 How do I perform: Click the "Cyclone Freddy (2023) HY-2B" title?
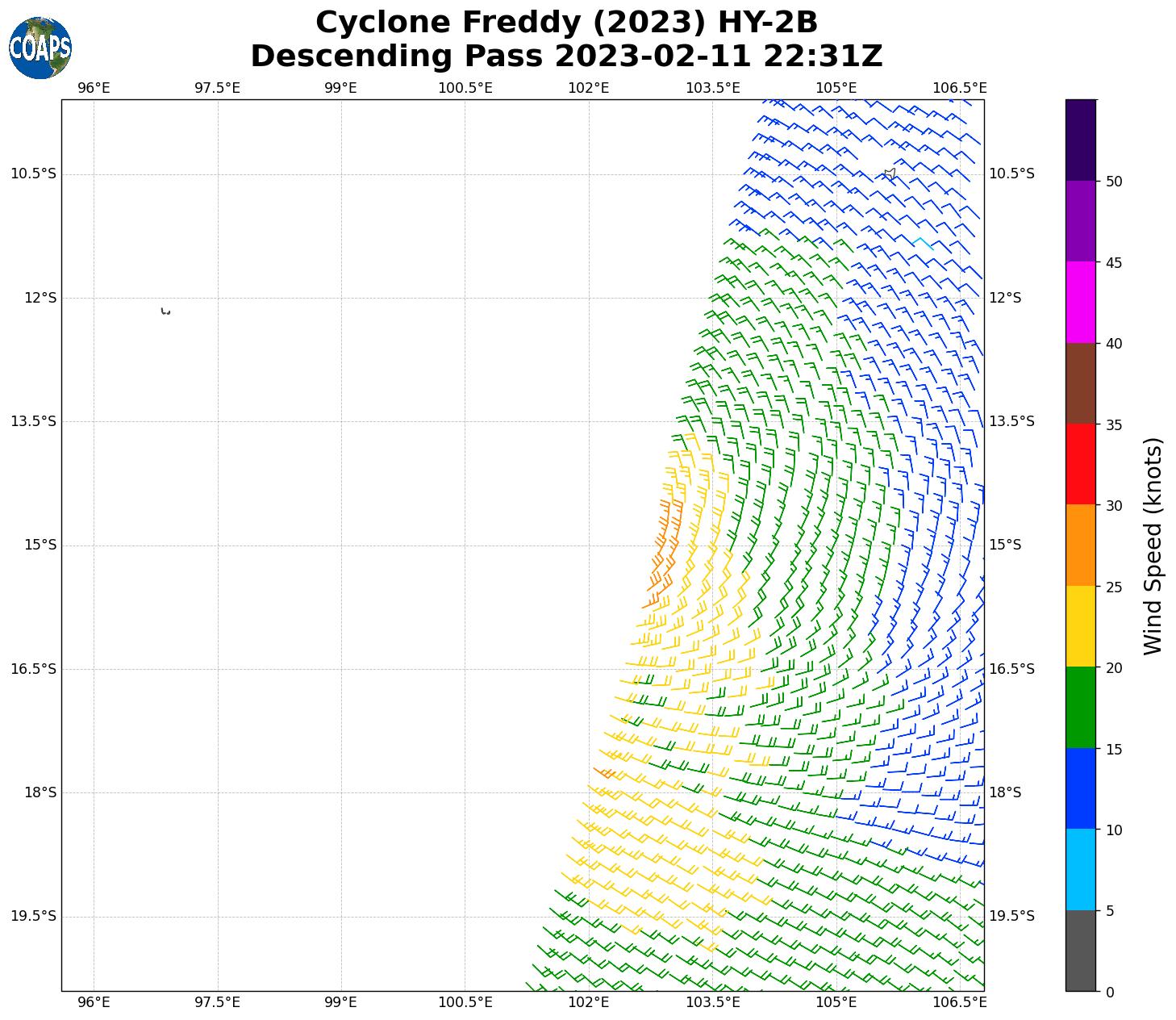coord(566,23)
